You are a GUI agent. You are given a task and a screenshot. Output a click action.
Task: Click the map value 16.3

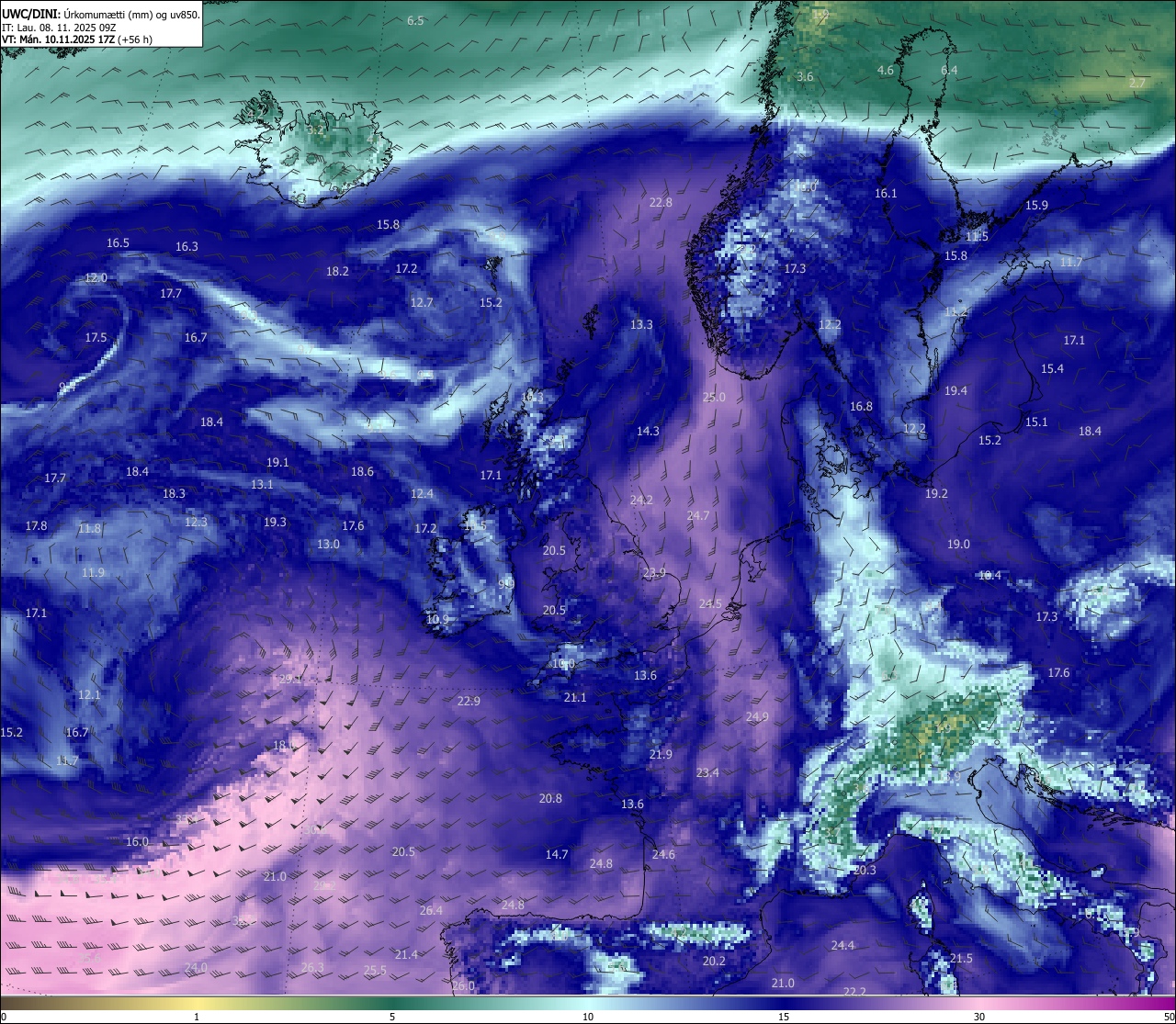click(x=187, y=246)
